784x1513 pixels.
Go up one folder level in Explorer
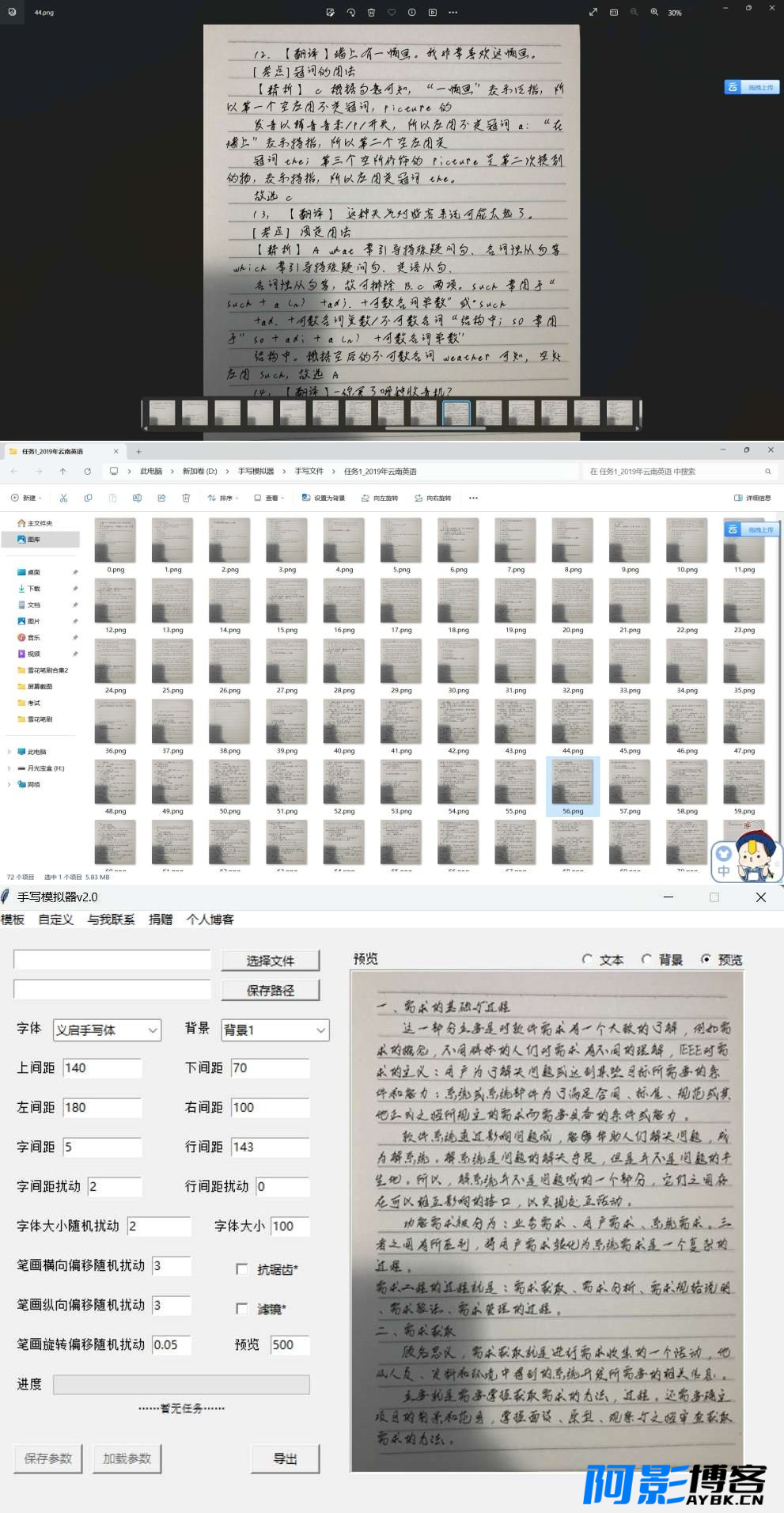tap(62, 471)
